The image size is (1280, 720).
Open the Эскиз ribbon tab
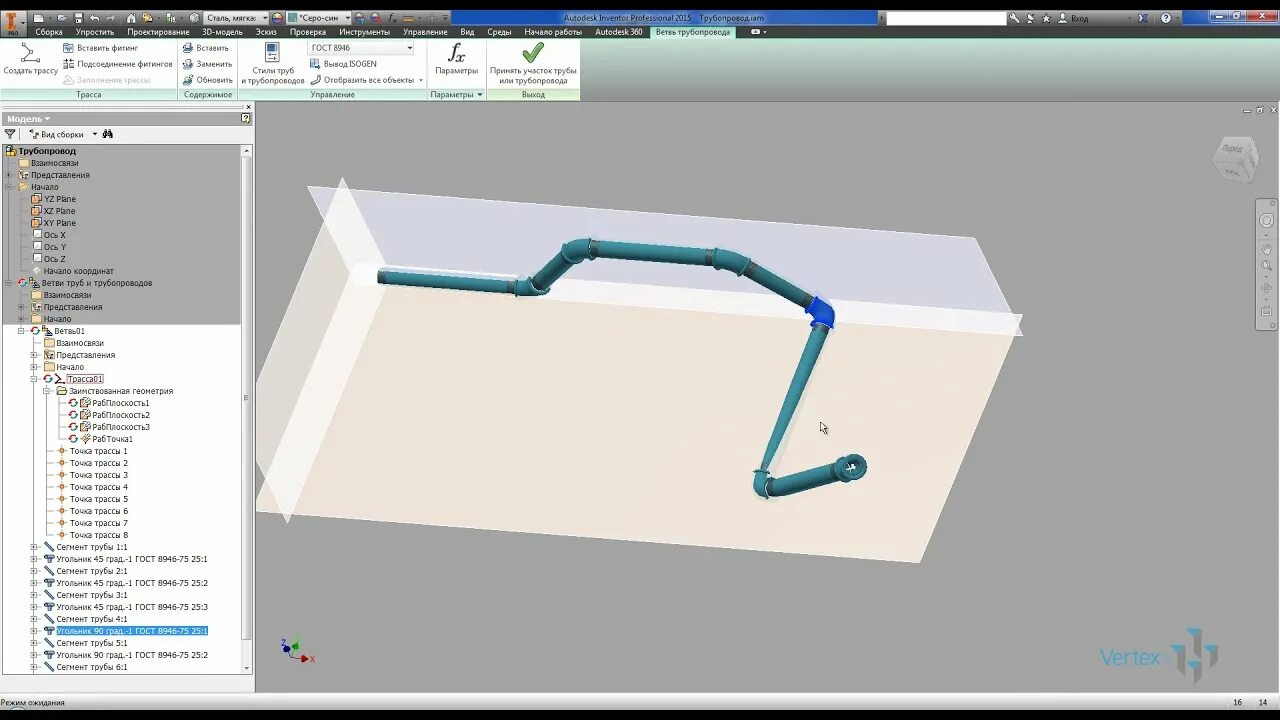tap(266, 32)
